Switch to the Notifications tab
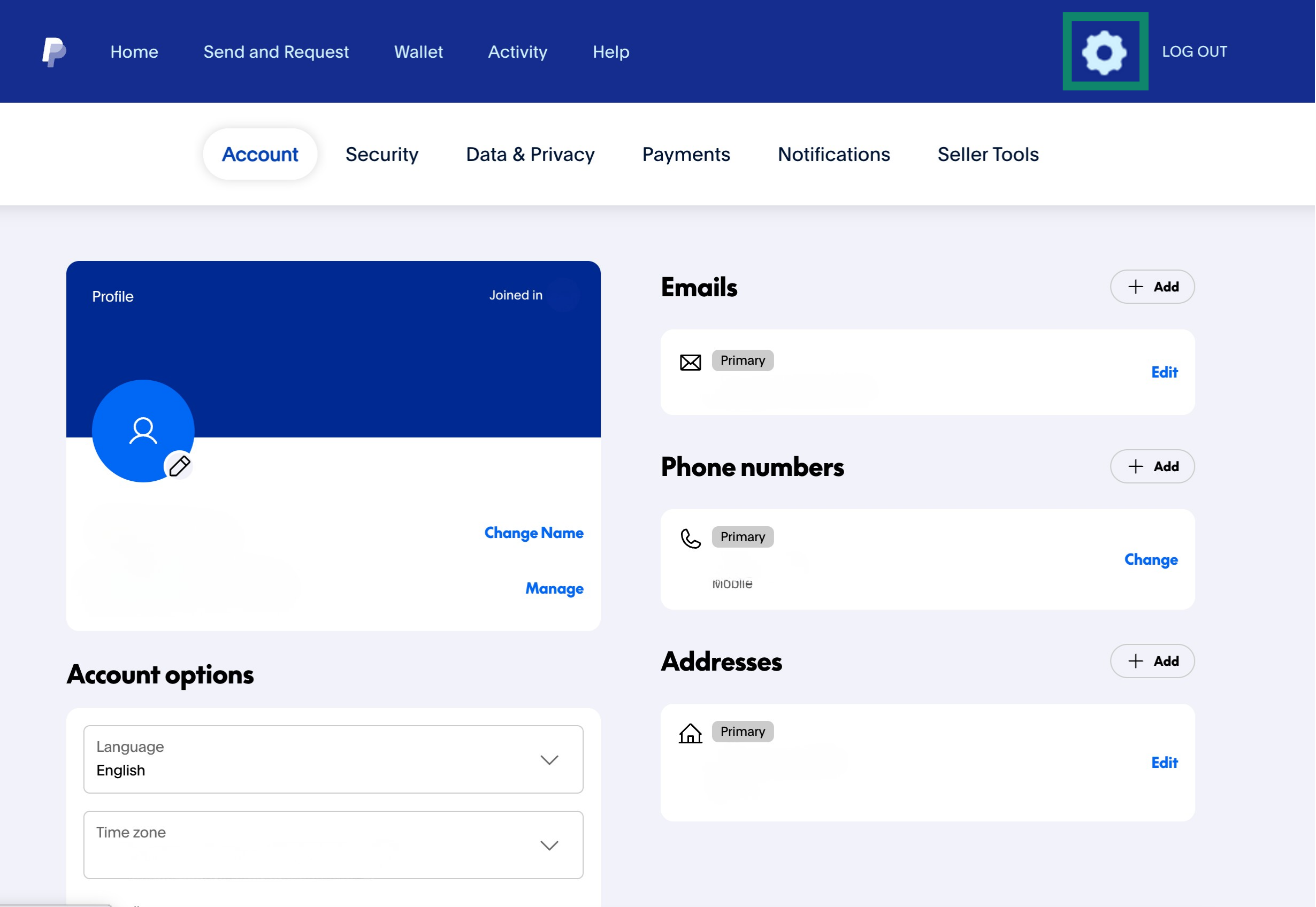 (833, 154)
